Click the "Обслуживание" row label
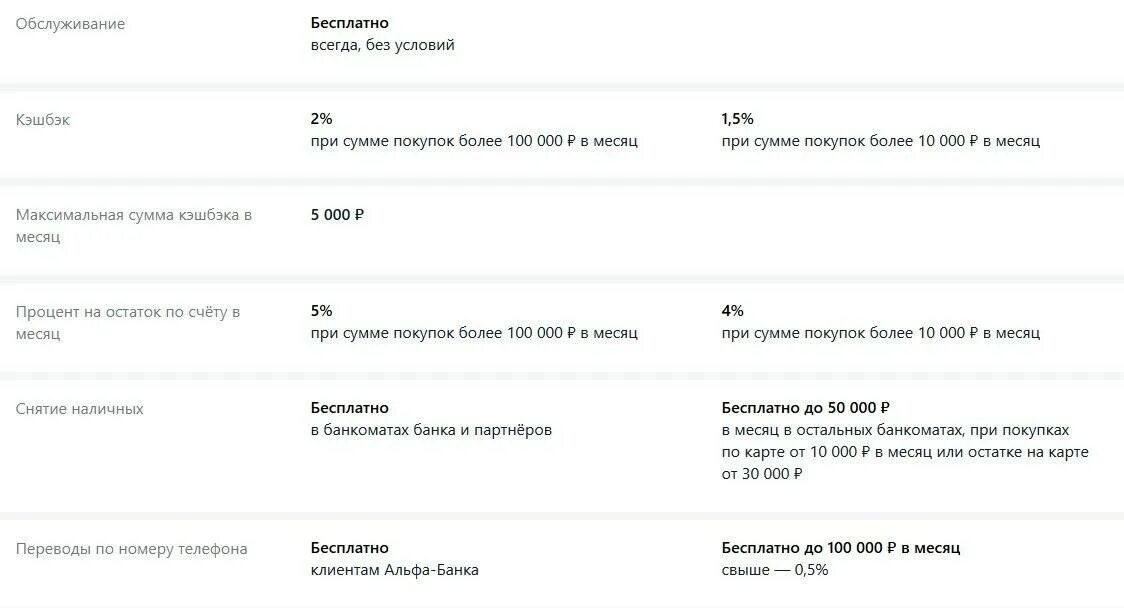 [x=70, y=23]
